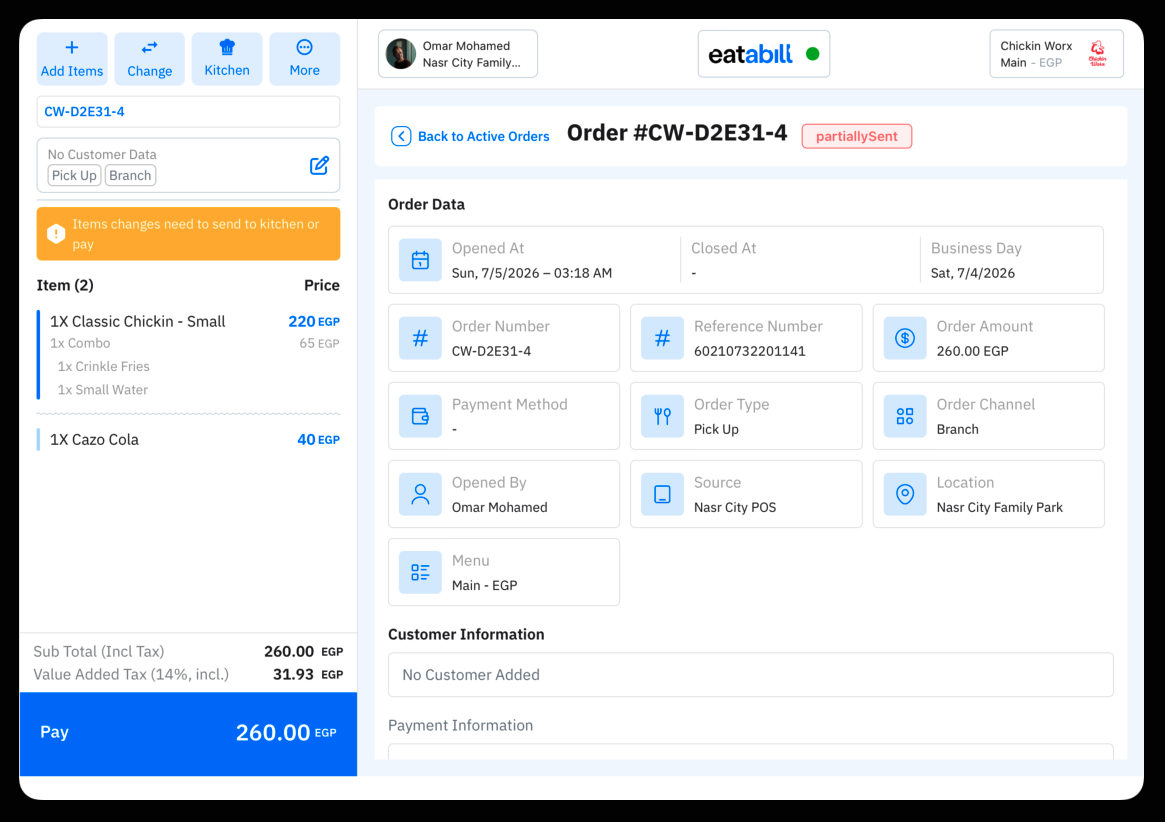Click the Order Type fork-knife icon
The image size is (1165, 822).
click(663, 416)
